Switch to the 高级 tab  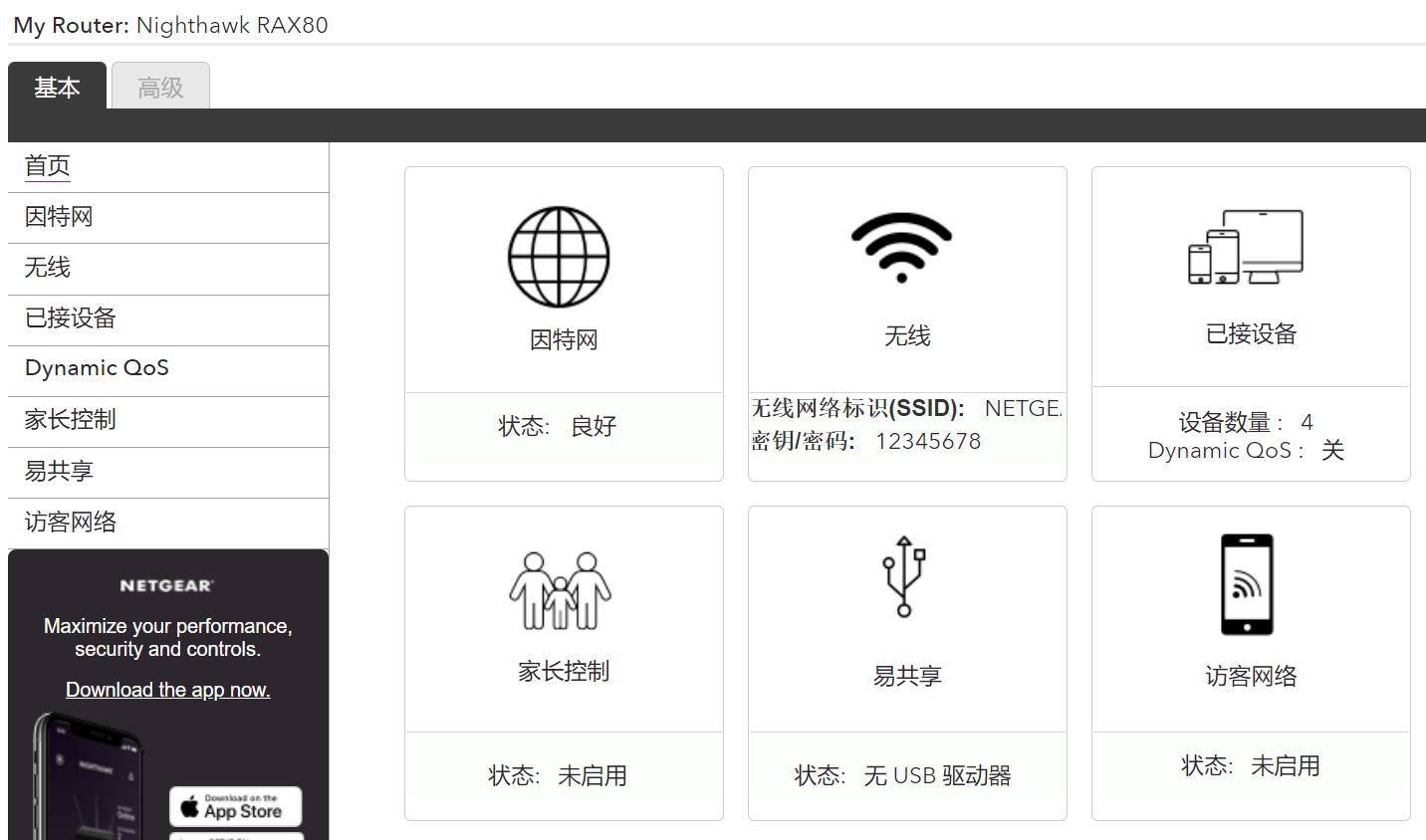click(160, 88)
